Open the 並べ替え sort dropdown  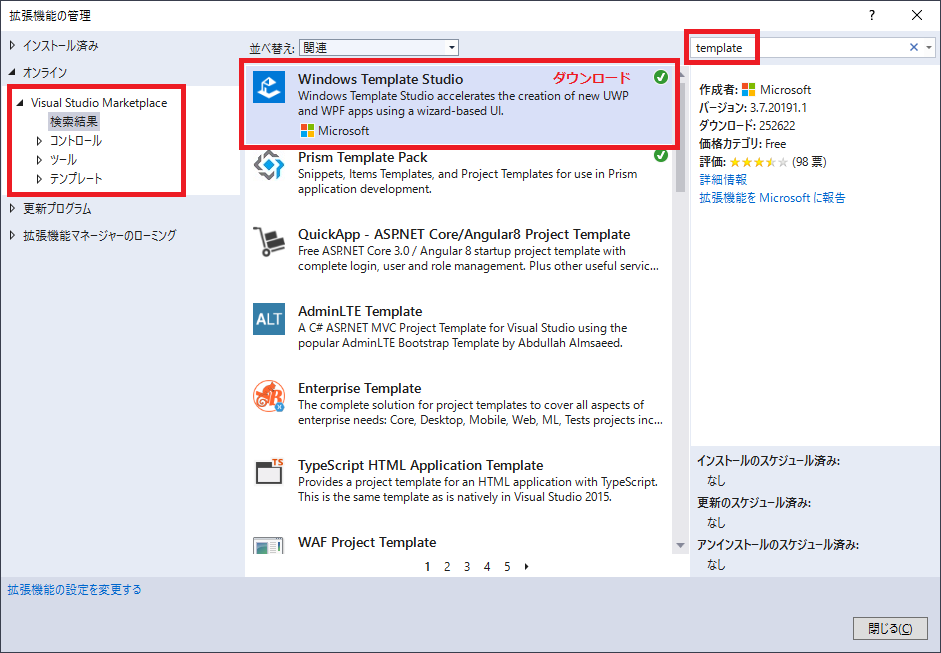coord(379,47)
